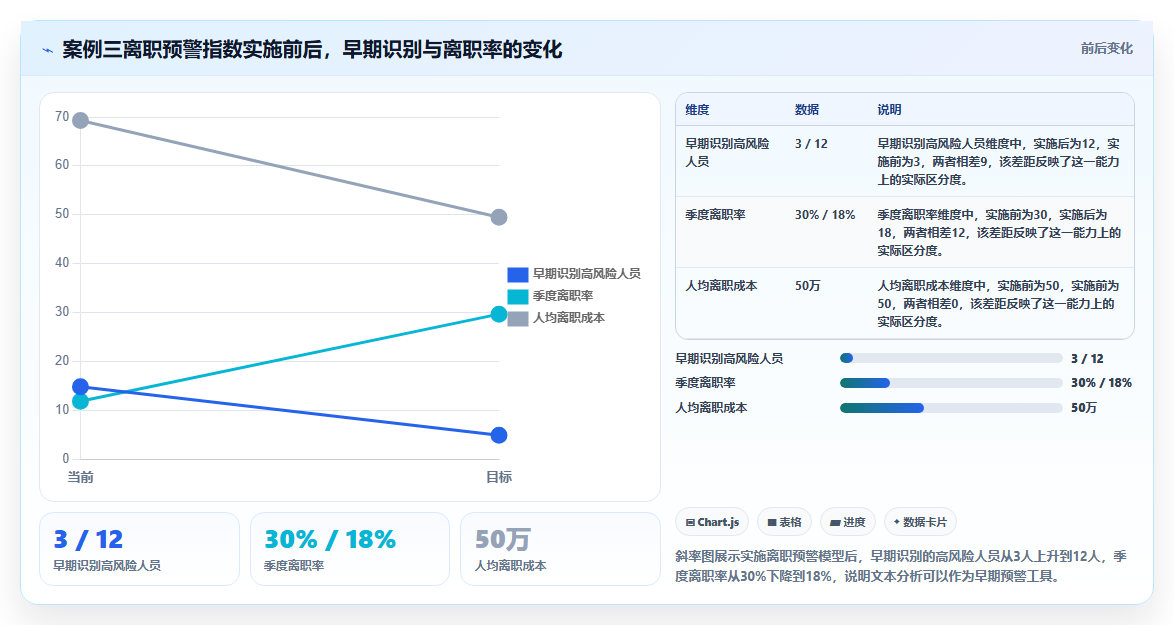This screenshot has width=1174, height=625.
Task: Click the description mentioning 两者相差0
Action: tap(999, 304)
